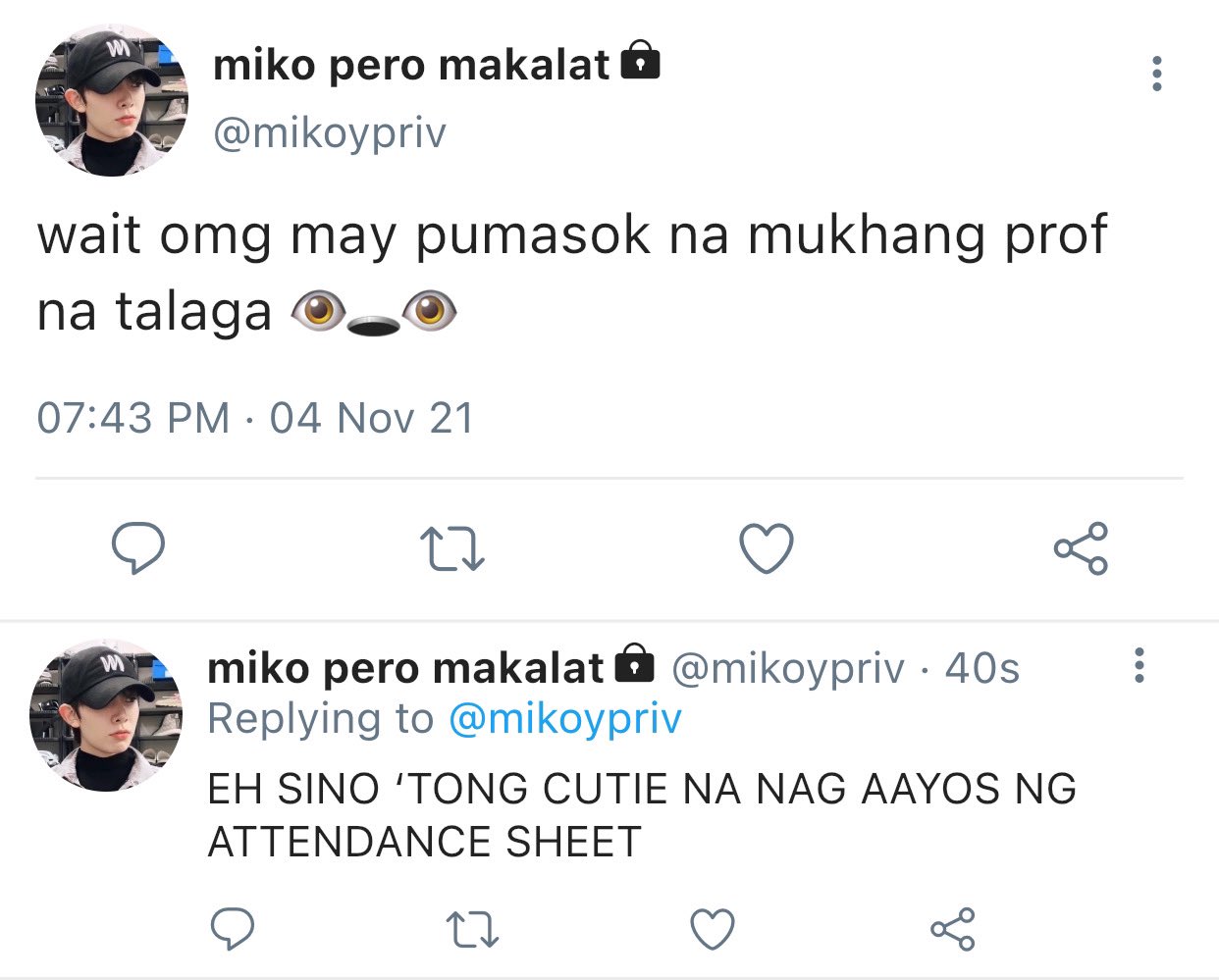Reply to the ATTENDANCE SHEET tweet

[233, 928]
